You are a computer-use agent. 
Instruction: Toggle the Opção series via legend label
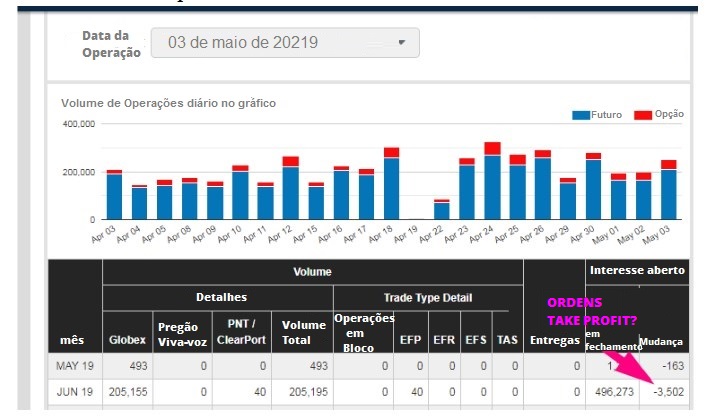coord(669,114)
